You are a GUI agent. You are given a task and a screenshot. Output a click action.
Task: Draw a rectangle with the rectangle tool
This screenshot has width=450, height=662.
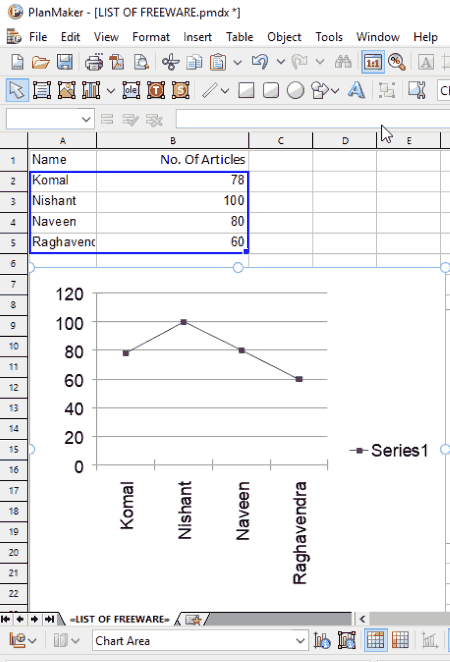[x=246, y=90]
